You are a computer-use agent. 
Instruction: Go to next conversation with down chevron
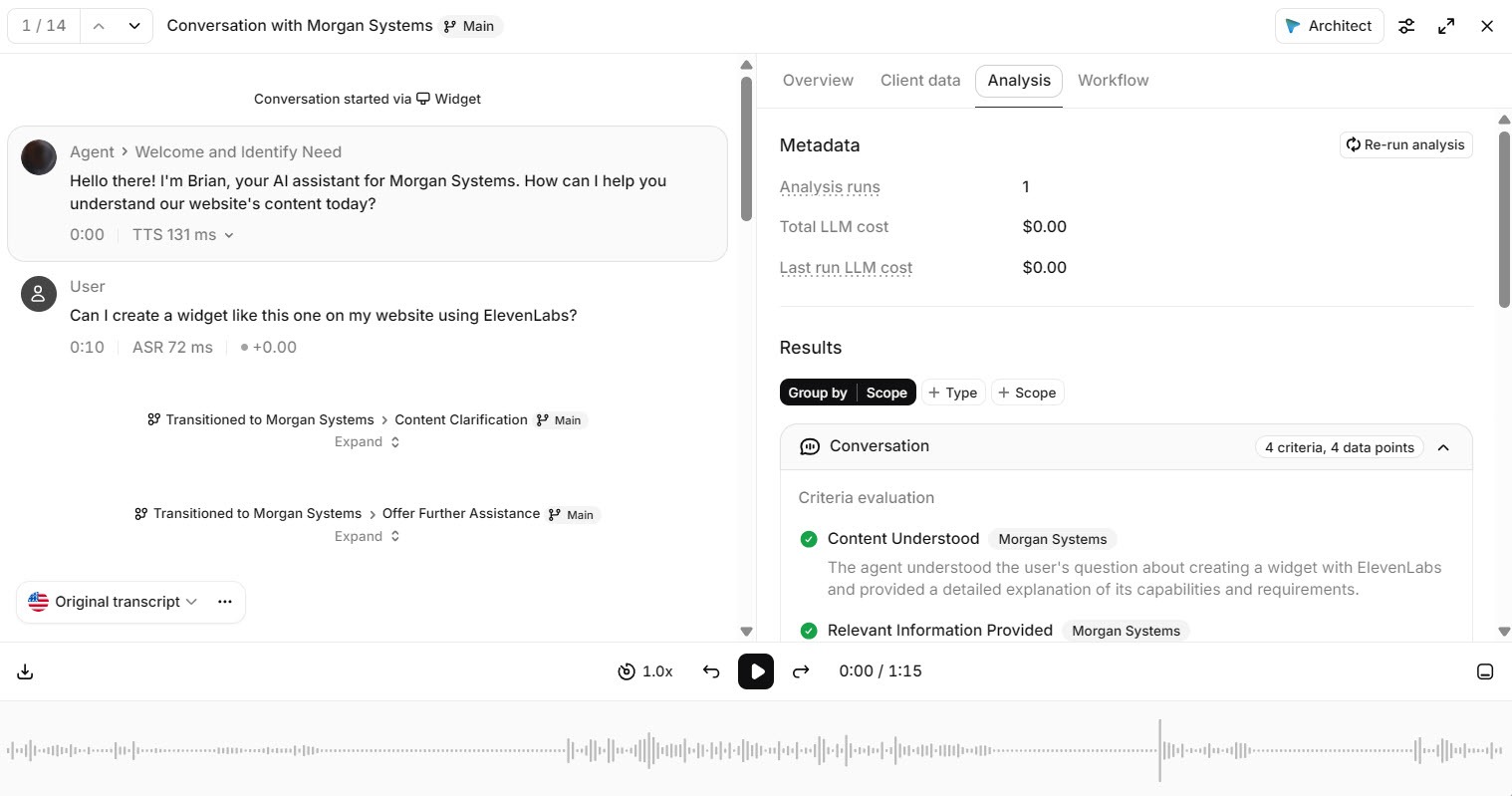click(134, 26)
